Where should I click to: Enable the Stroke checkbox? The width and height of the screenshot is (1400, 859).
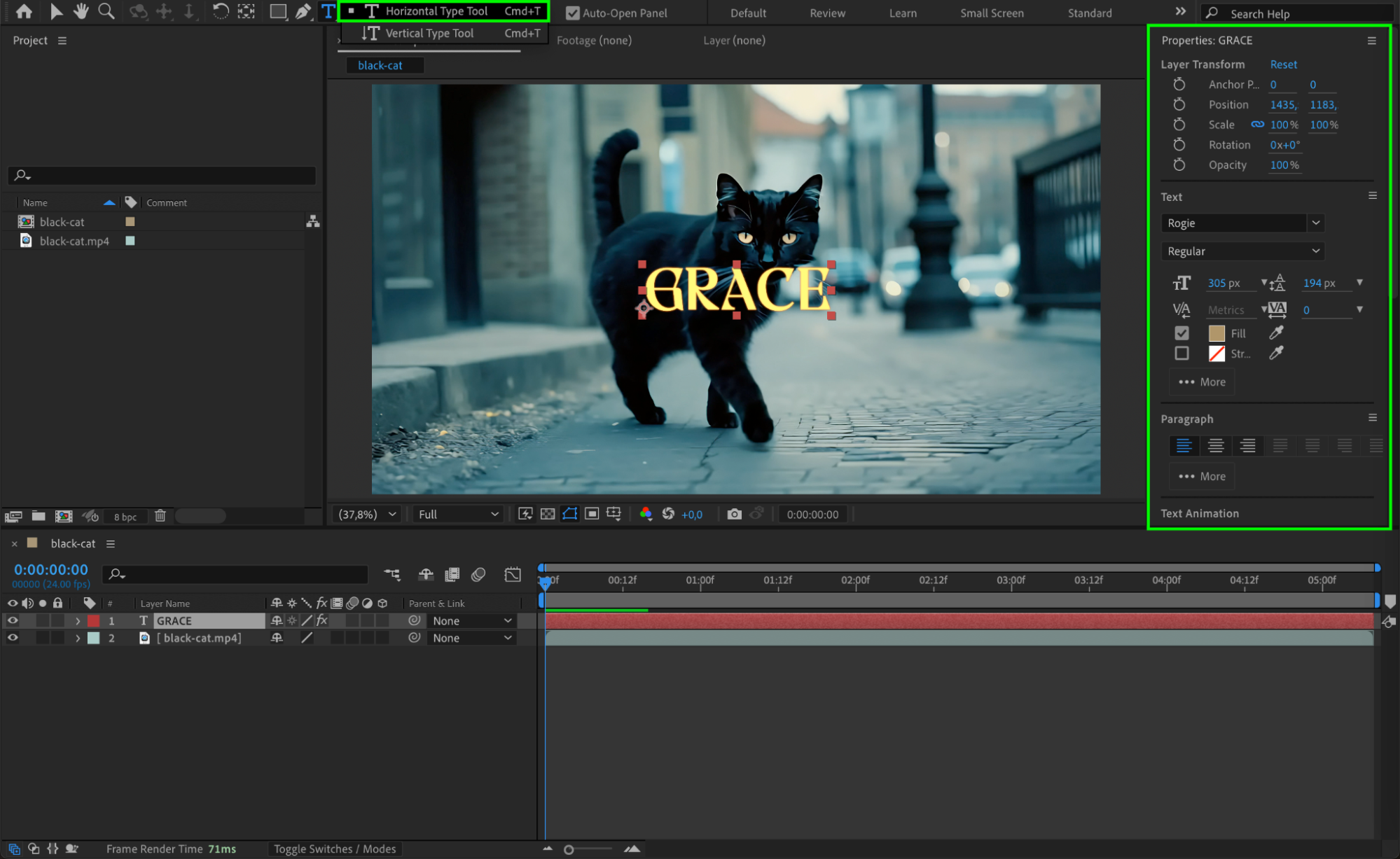pos(1181,354)
